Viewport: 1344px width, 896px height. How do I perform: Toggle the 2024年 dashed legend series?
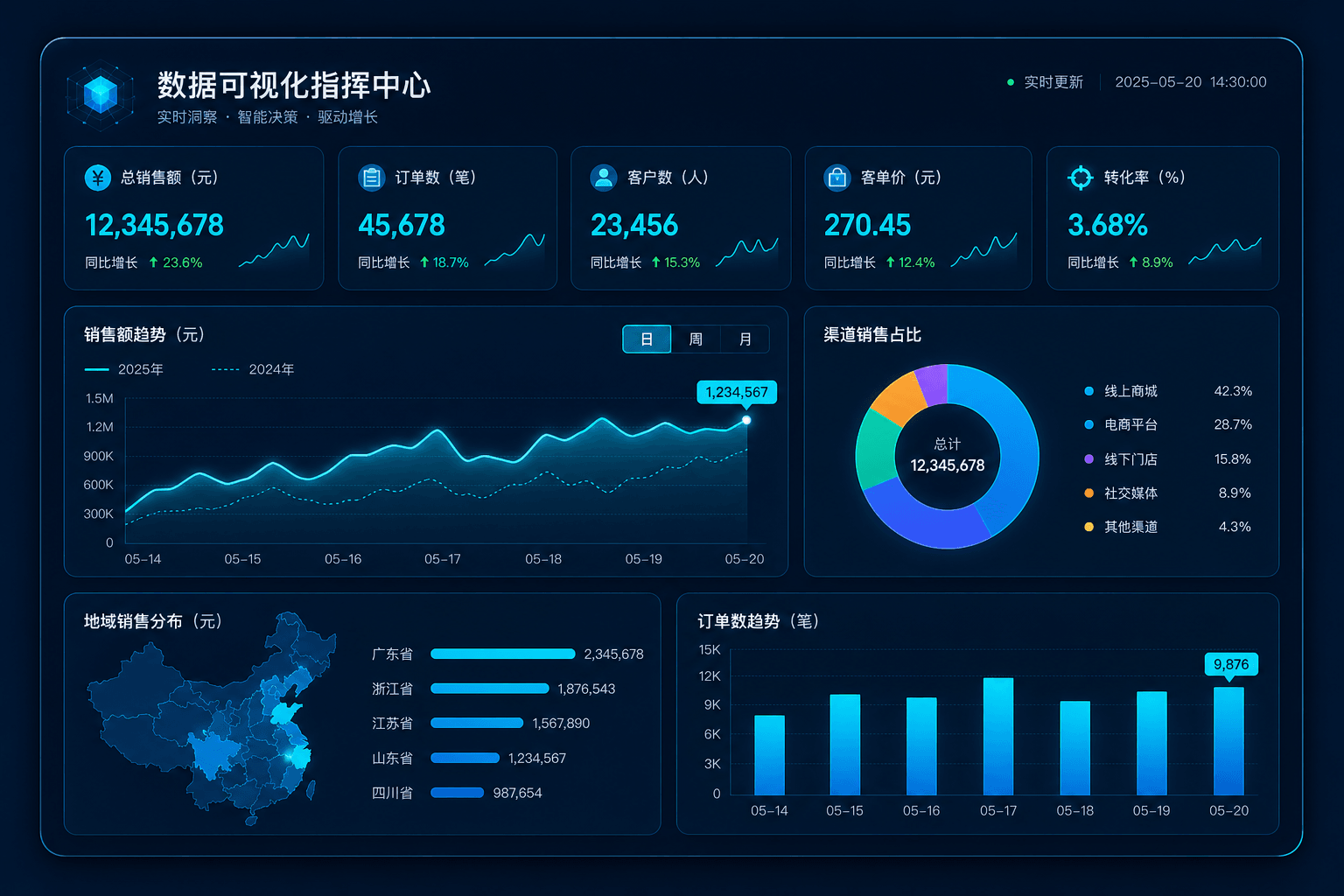[x=253, y=369]
